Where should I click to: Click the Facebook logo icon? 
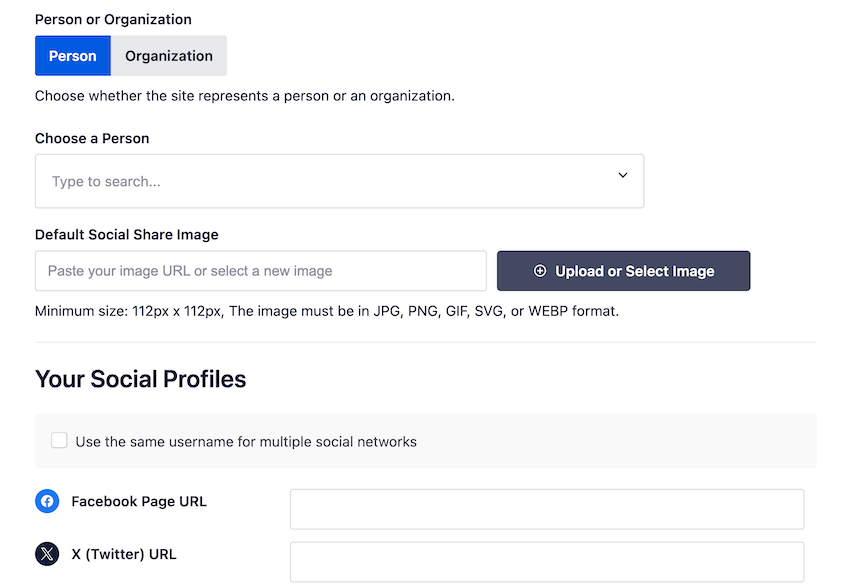tap(47, 501)
